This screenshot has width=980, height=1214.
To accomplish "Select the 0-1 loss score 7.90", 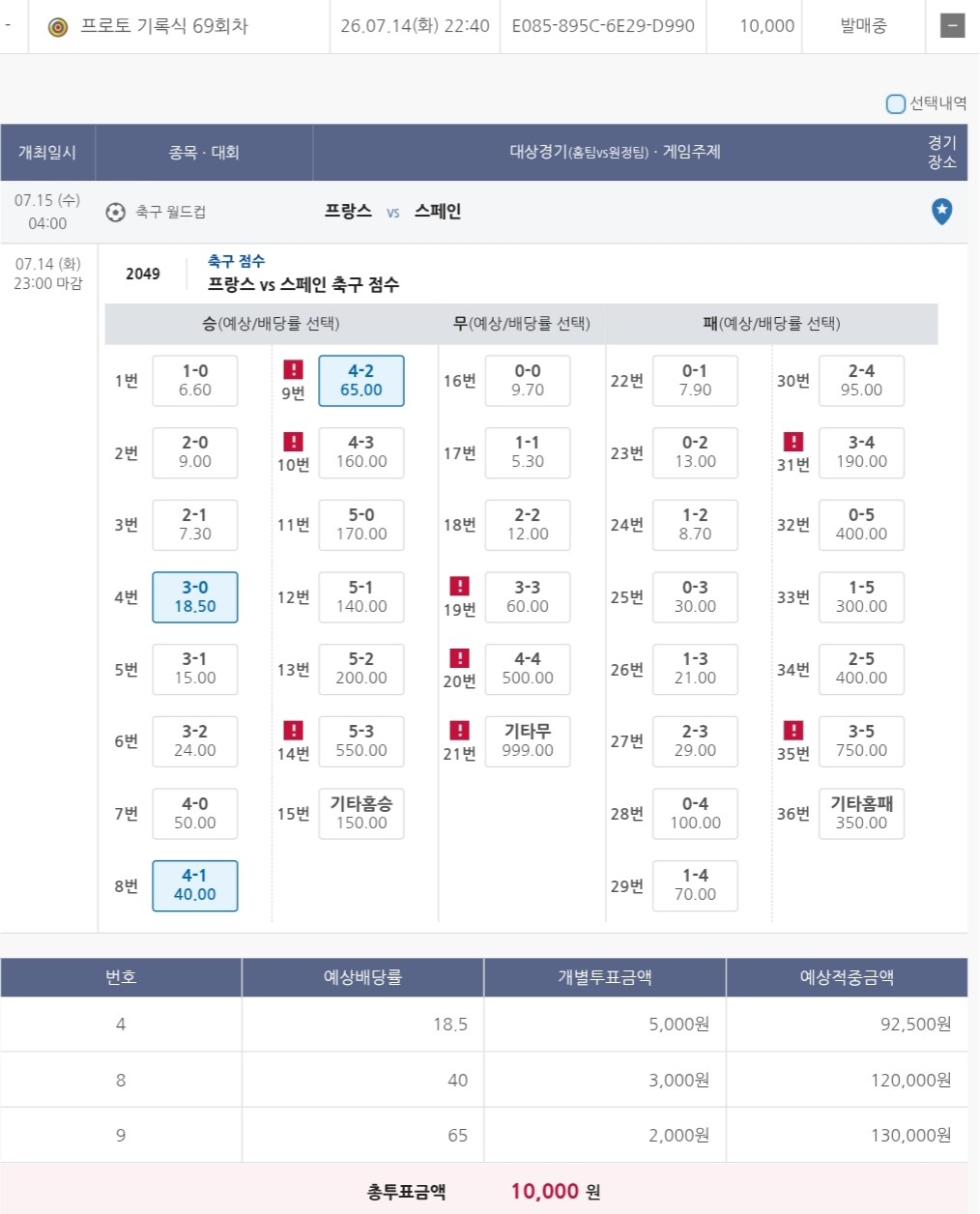I will (695, 381).
